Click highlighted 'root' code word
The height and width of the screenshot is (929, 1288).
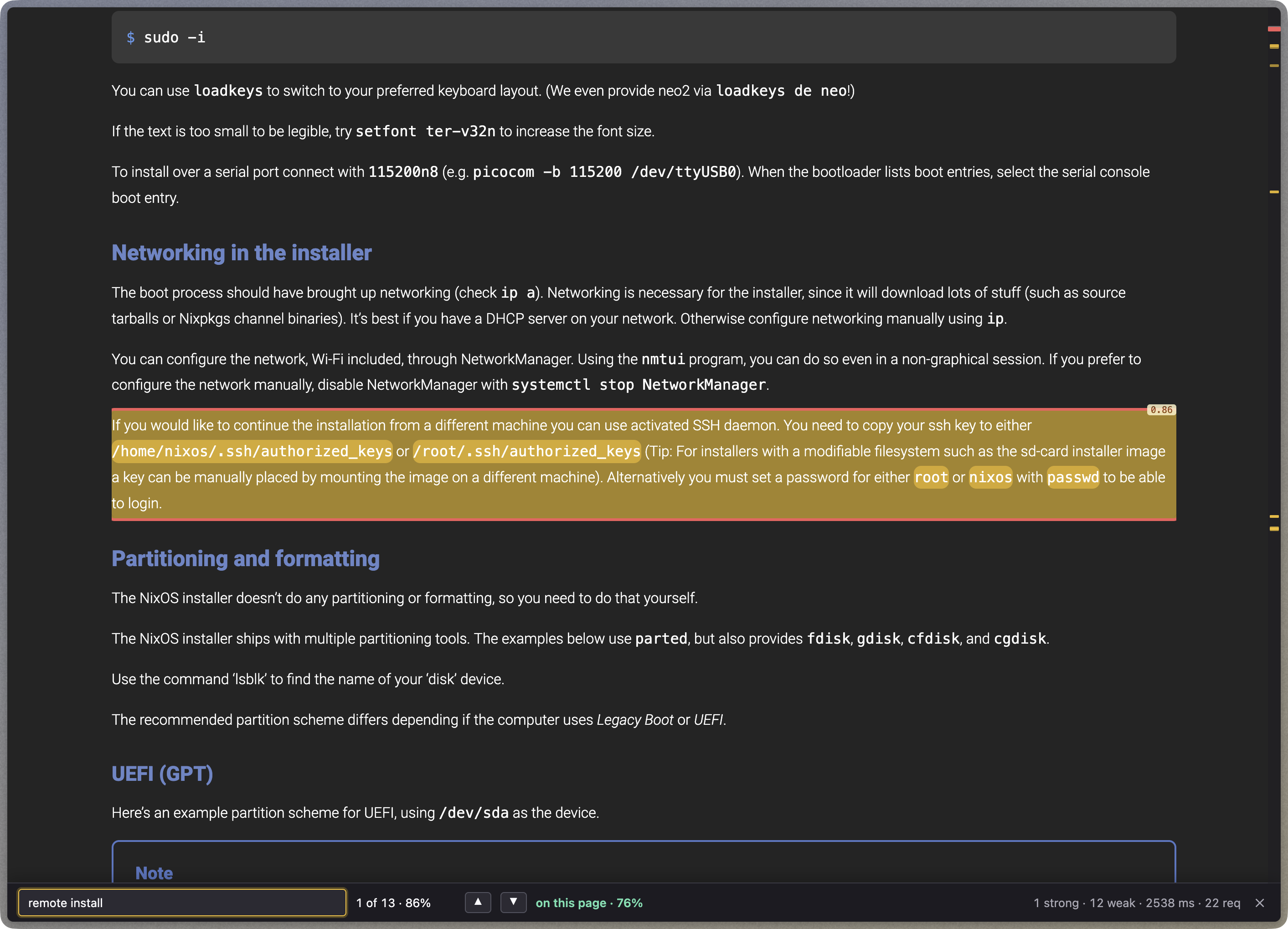(x=931, y=478)
